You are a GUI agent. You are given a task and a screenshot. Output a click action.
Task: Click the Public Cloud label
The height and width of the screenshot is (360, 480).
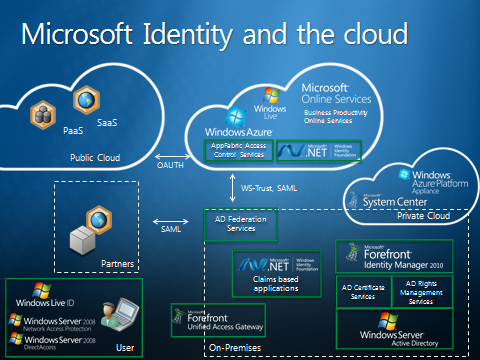pos(95,157)
